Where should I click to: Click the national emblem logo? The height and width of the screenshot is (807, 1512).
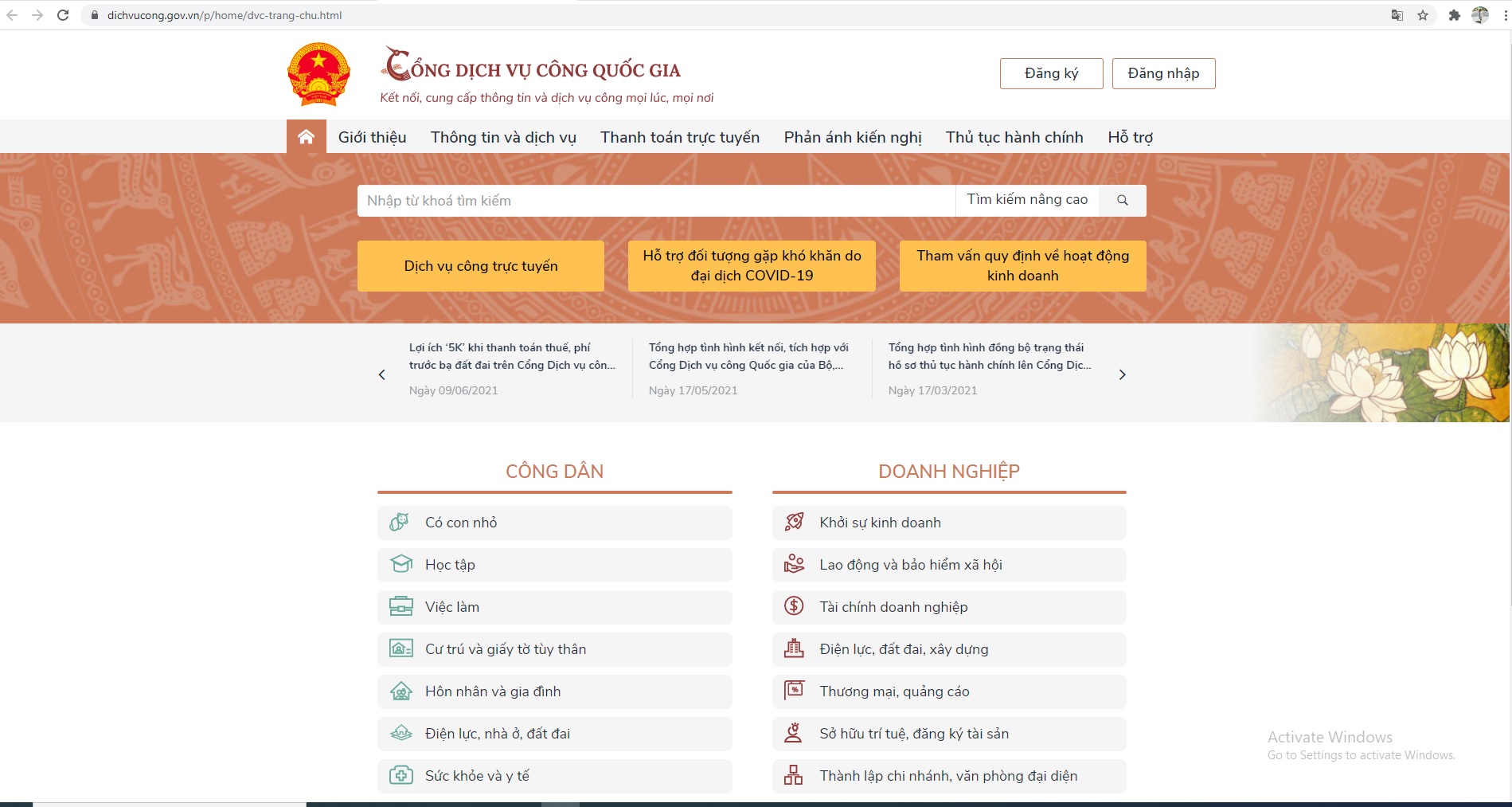318,75
